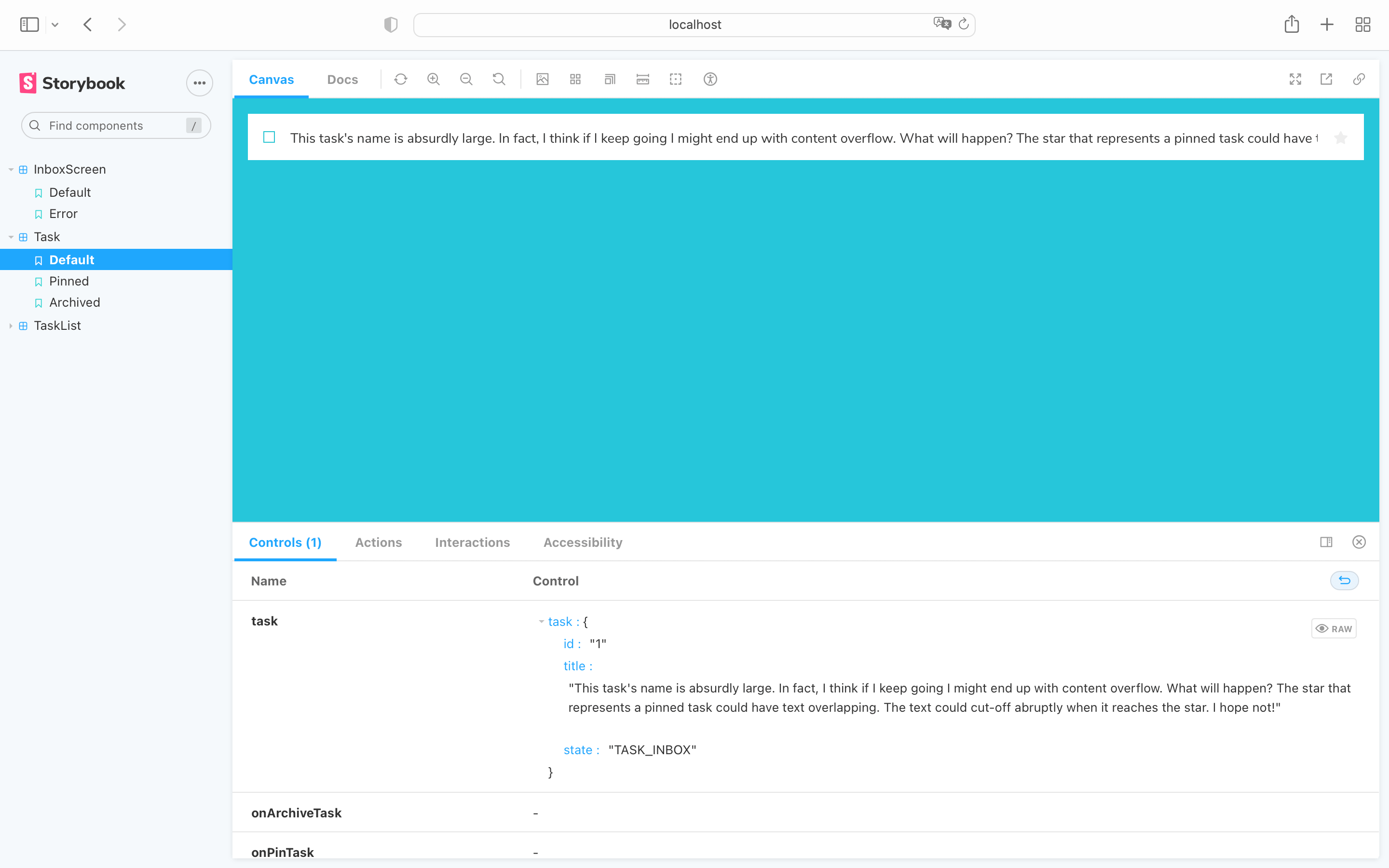1389x868 pixels.
Task: Click the fullscreen expand icon
Action: point(1295,79)
